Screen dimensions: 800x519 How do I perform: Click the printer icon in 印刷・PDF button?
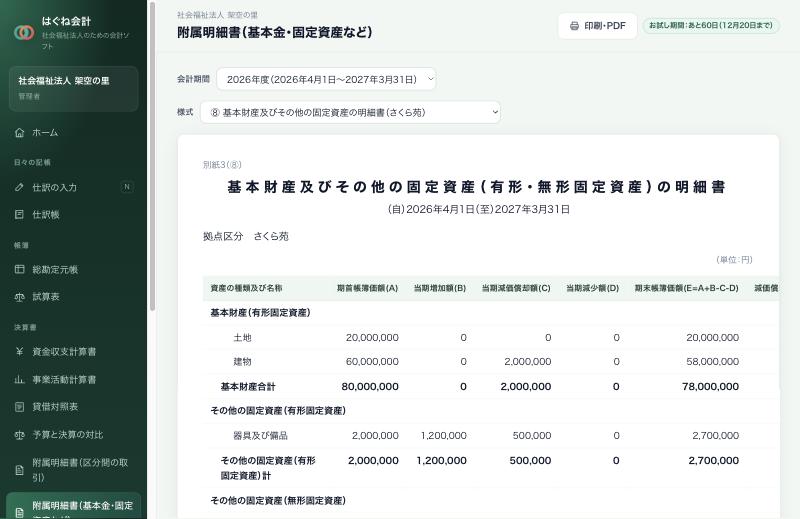(x=574, y=26)
